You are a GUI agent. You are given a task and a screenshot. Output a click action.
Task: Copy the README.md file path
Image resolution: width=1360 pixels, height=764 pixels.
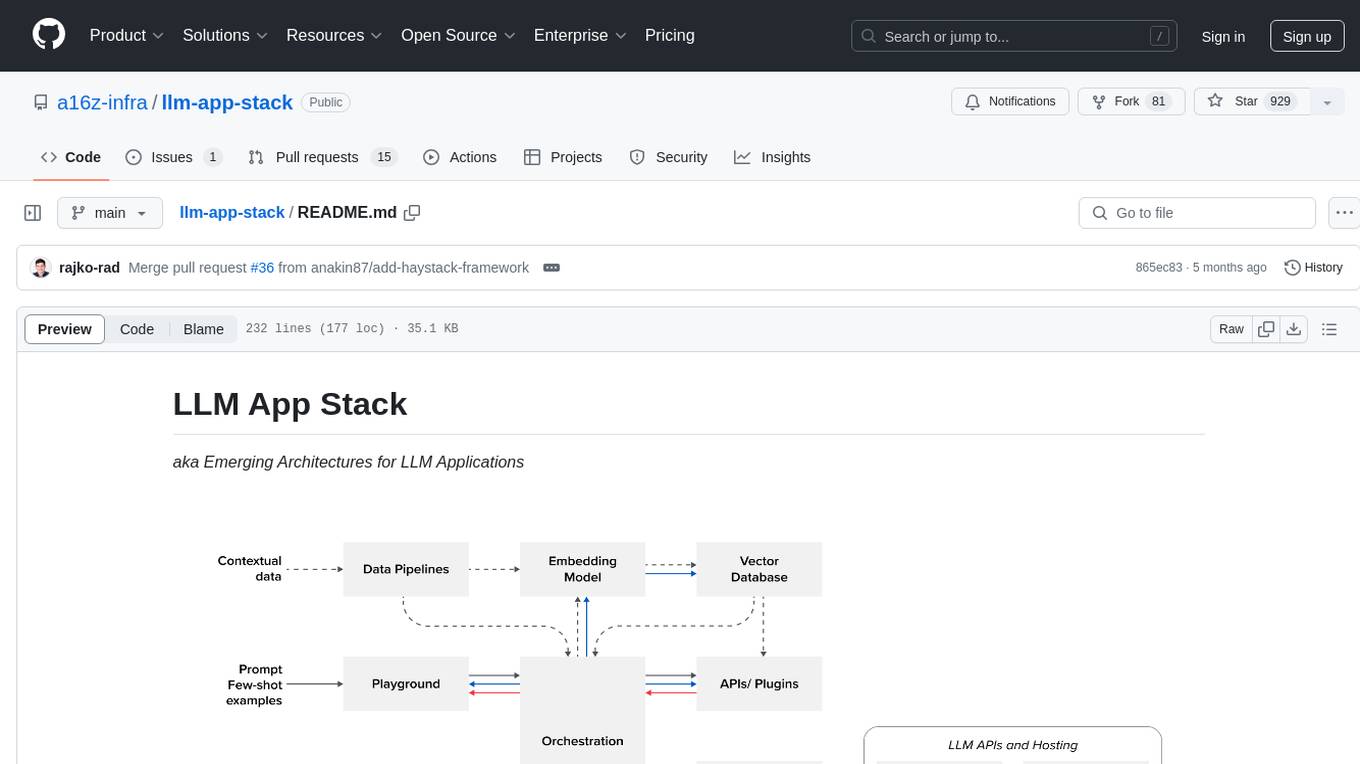click(x=412, y=213)
